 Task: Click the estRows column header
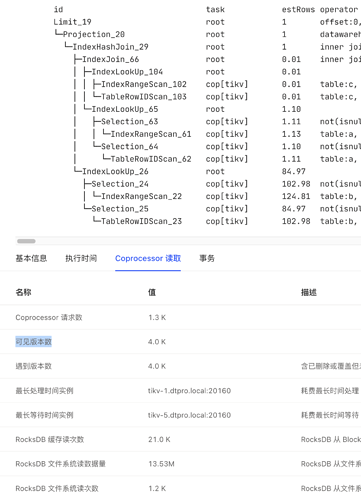click(298, 10)
